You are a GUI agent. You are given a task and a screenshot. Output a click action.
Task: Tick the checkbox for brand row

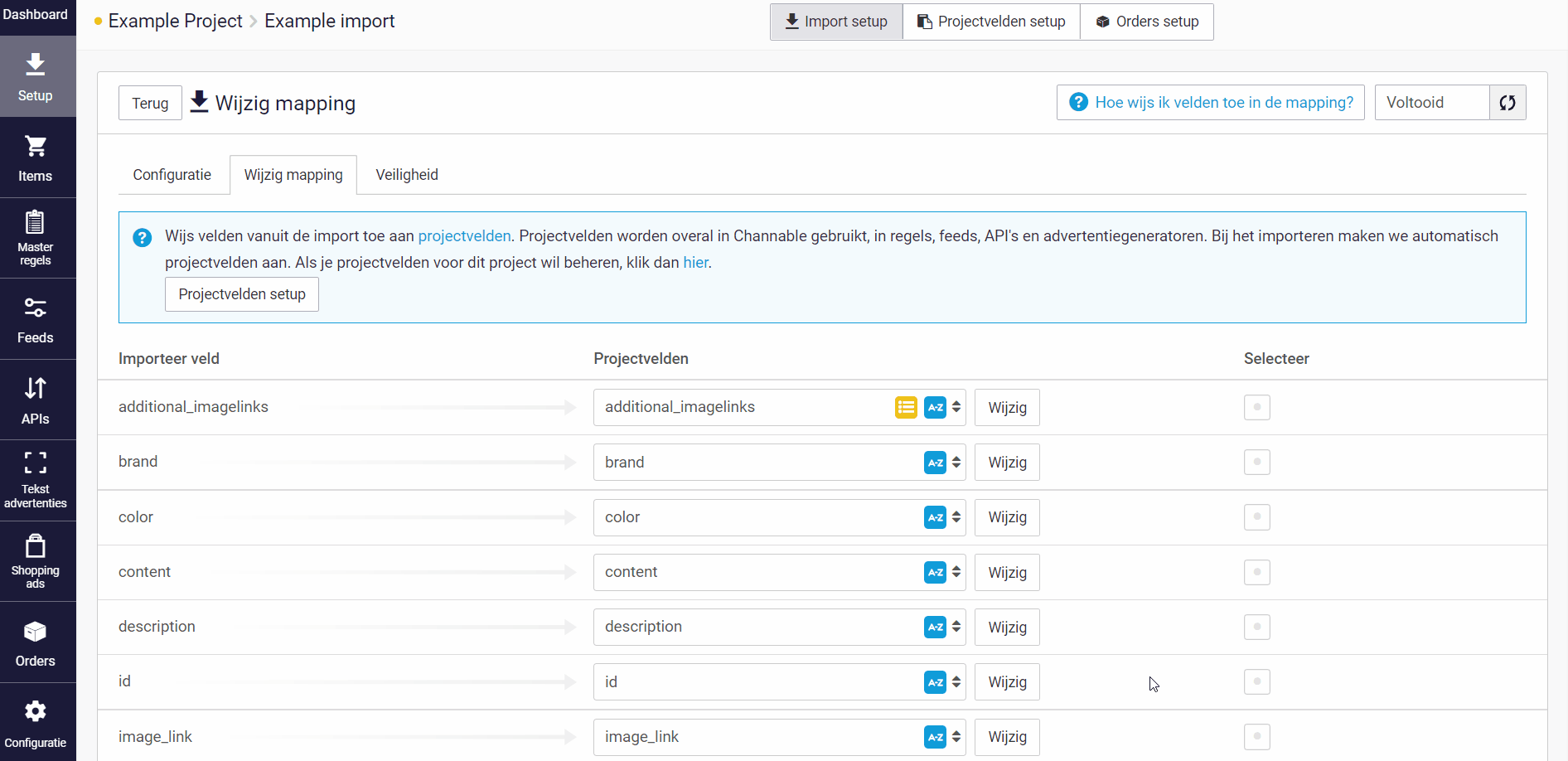point(1256,462)
